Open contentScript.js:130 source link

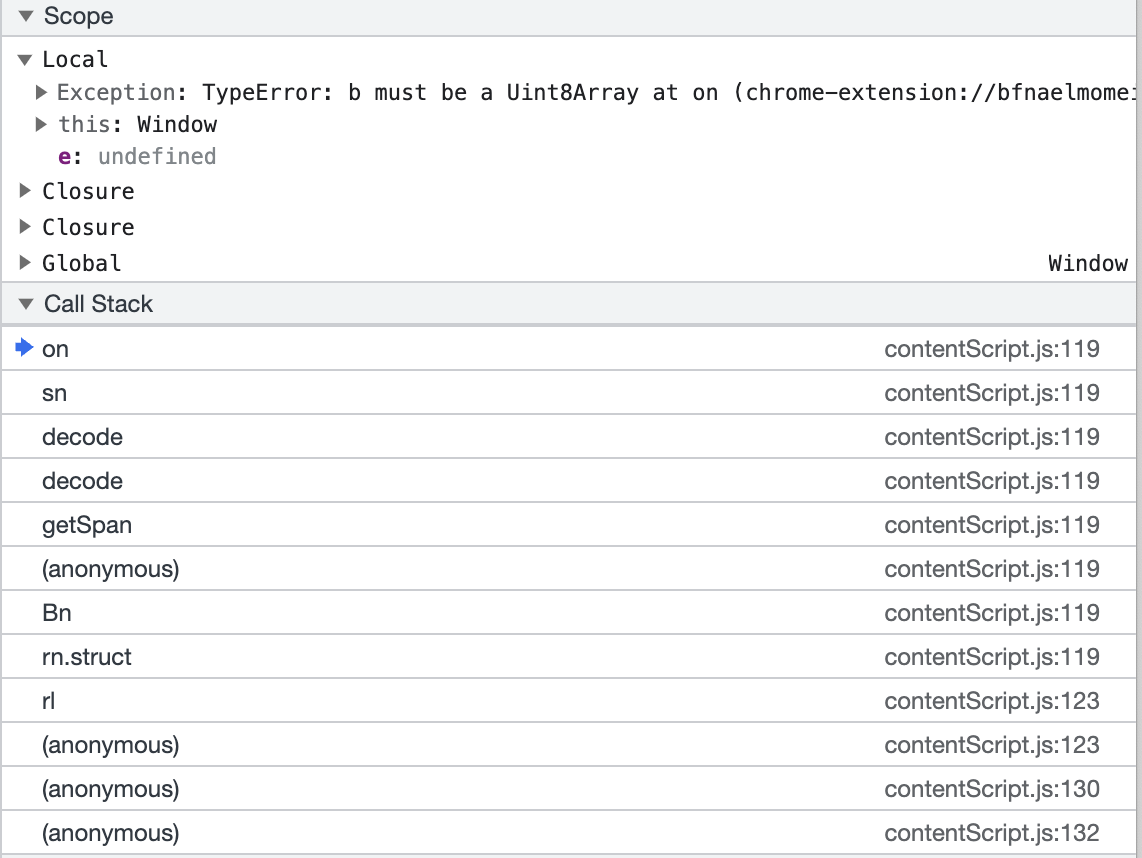pos(991,789)
